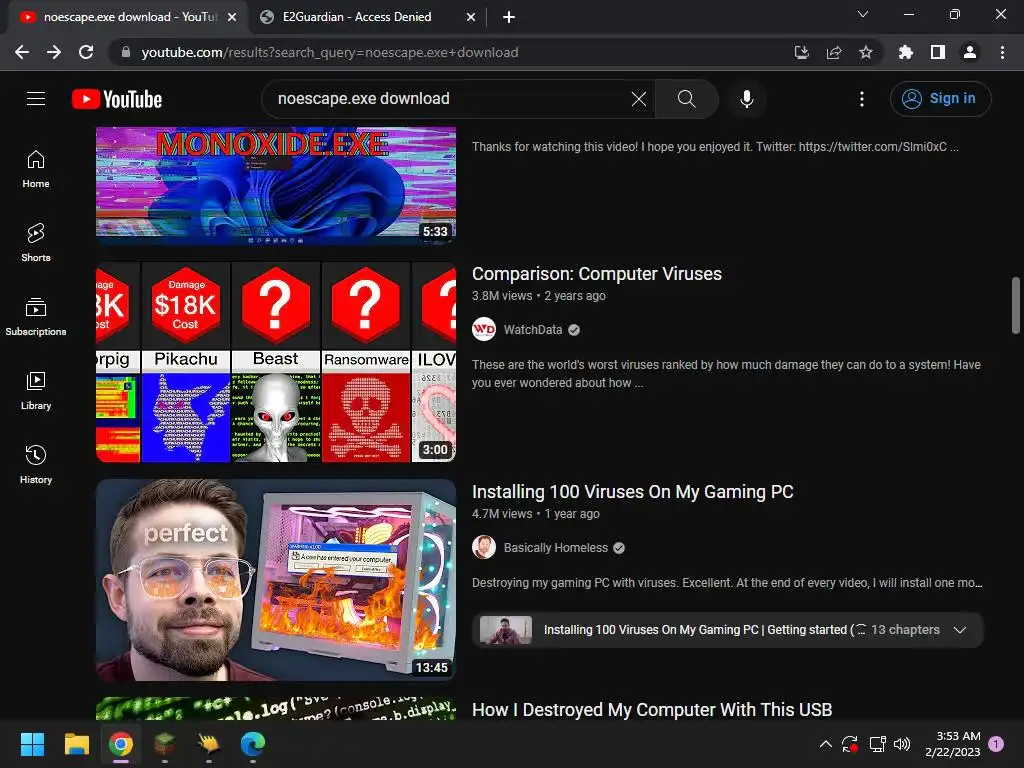Screen dimensions: 1024x768
Task: Open File Explorer from the taskbar
Action: [76, 744]
